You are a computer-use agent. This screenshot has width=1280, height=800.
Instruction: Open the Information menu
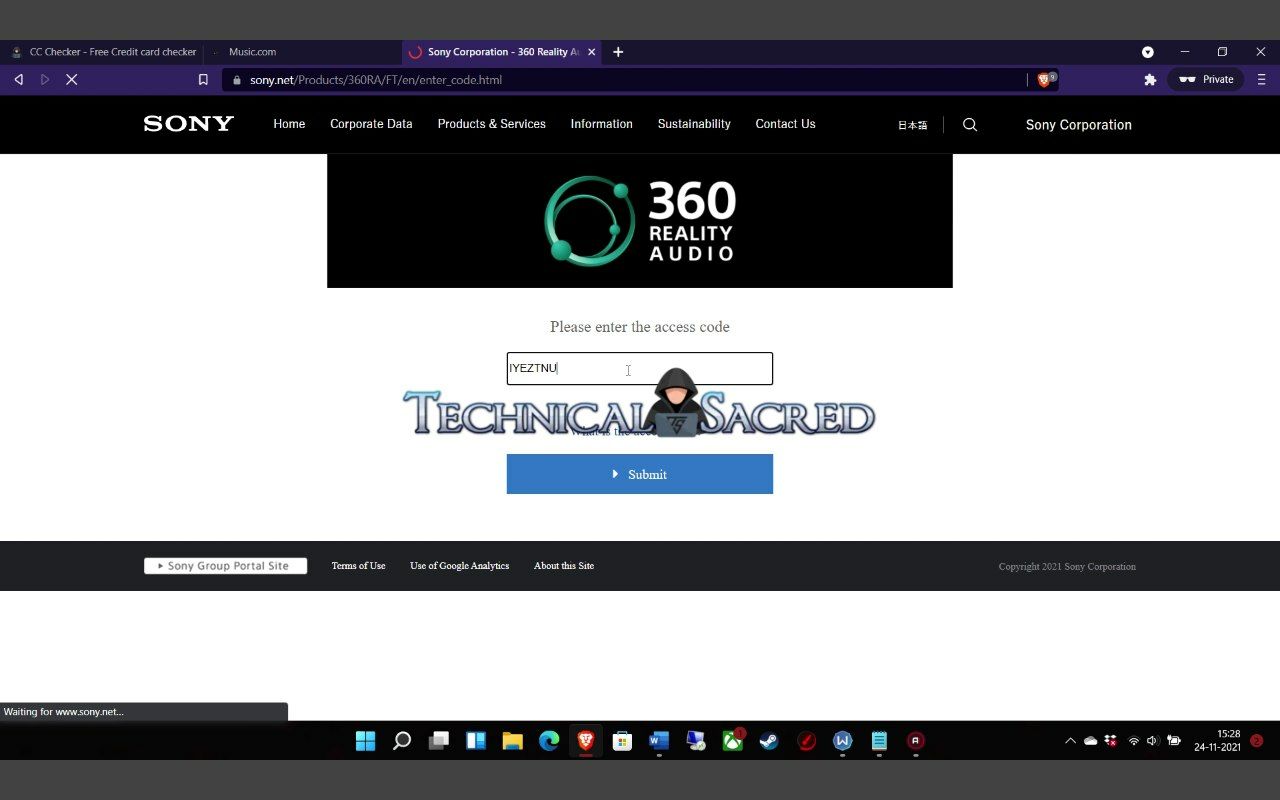[601, 124]
